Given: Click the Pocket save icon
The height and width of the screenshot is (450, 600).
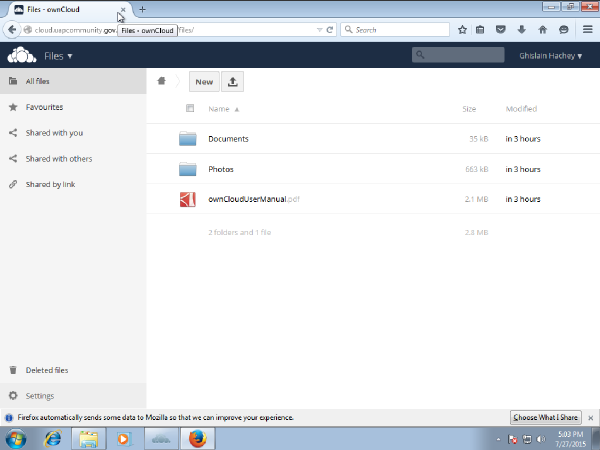Looking at the screenshot, I should tap(501, 29).
